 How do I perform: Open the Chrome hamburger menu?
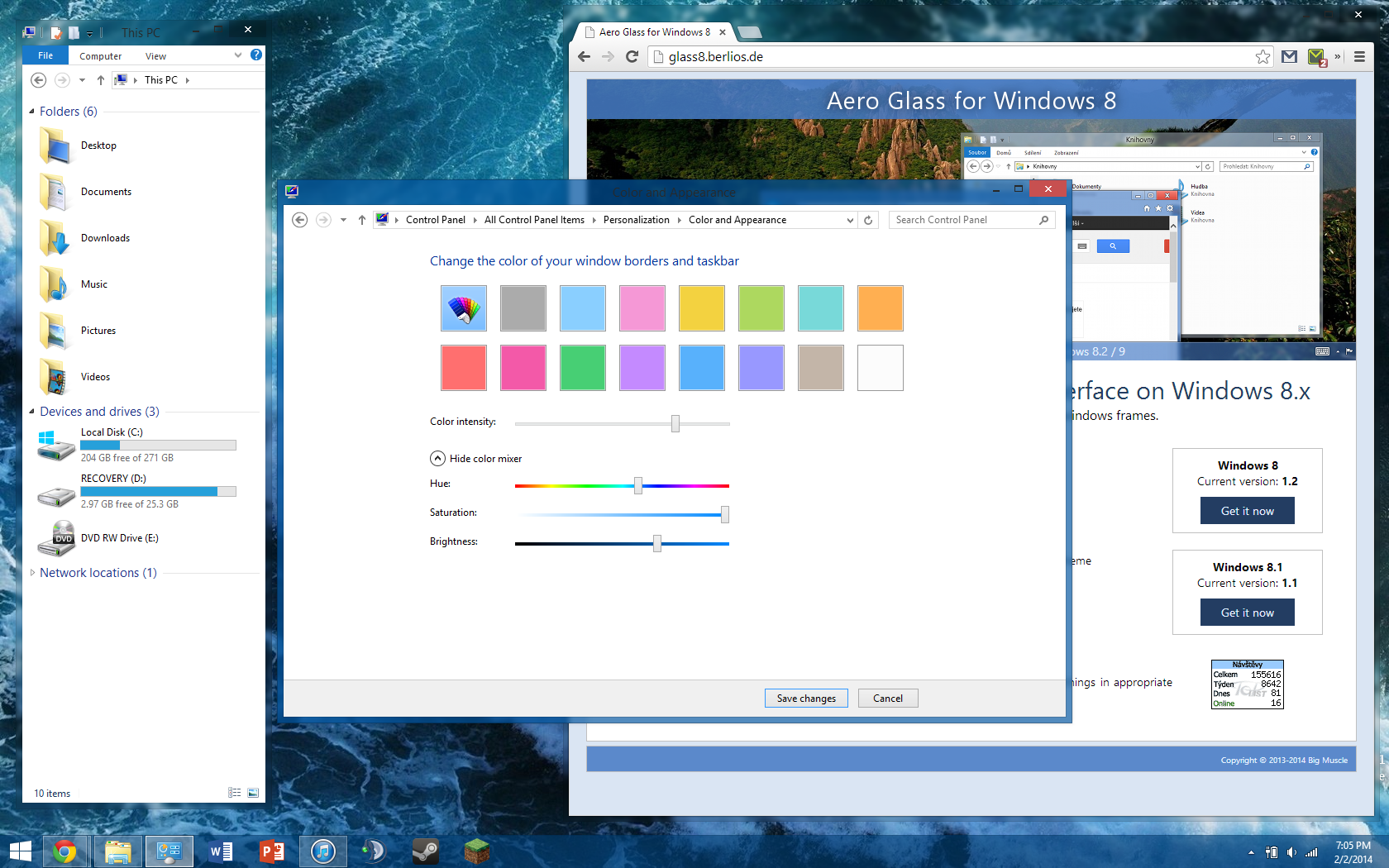point(1359,56)
